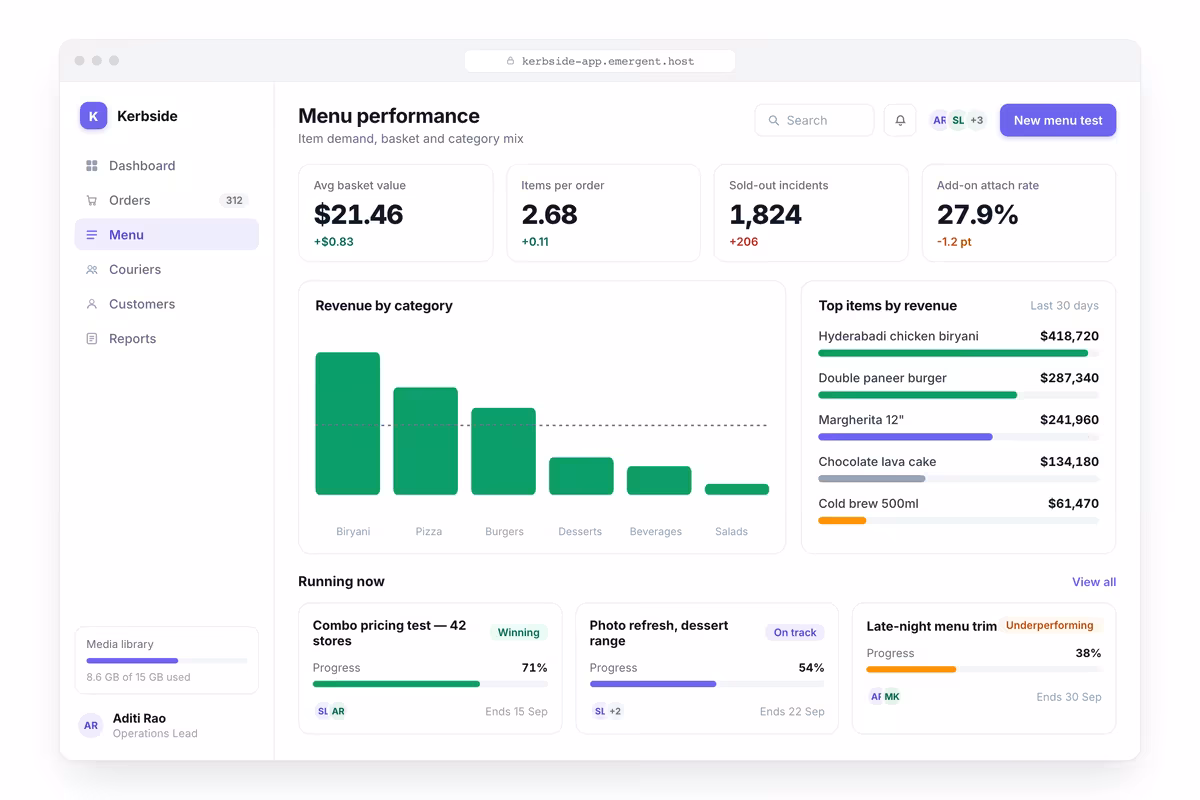This screenshot has height=800, width=1200.
Task: Click the +3 collaborators badge
Action: coord(977,120)
